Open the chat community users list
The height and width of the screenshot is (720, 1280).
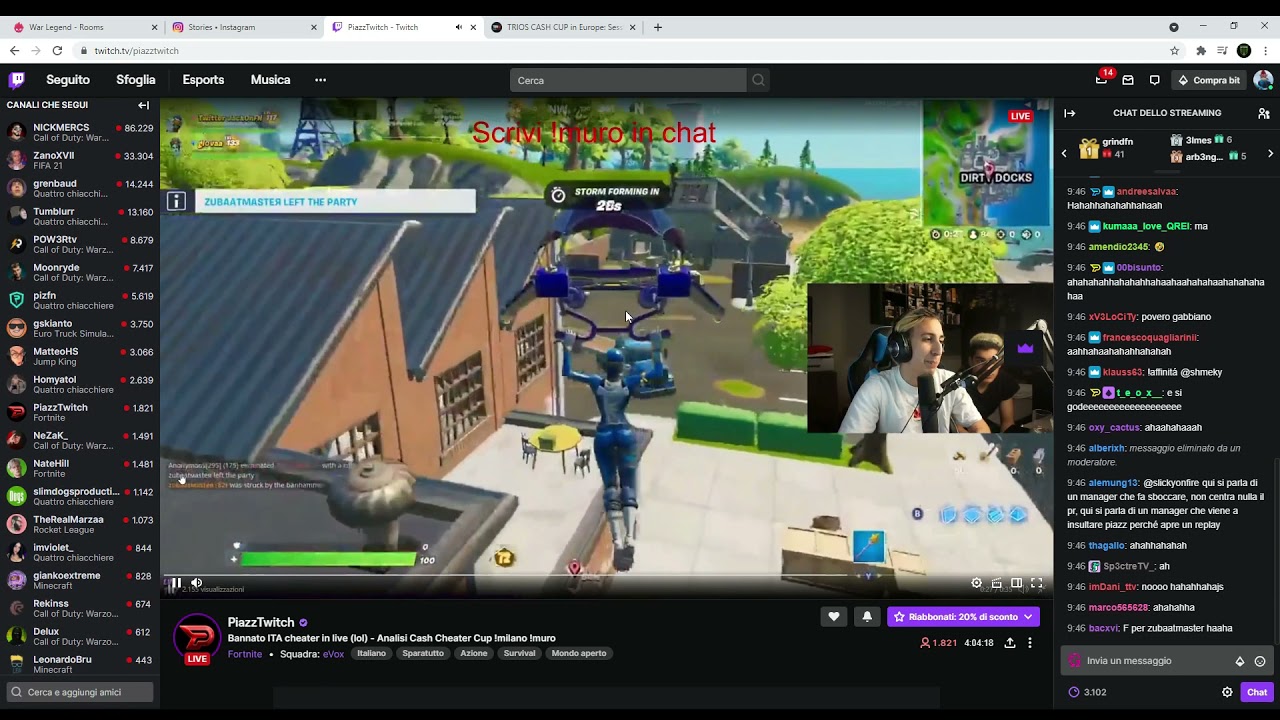pos(1264,113)
